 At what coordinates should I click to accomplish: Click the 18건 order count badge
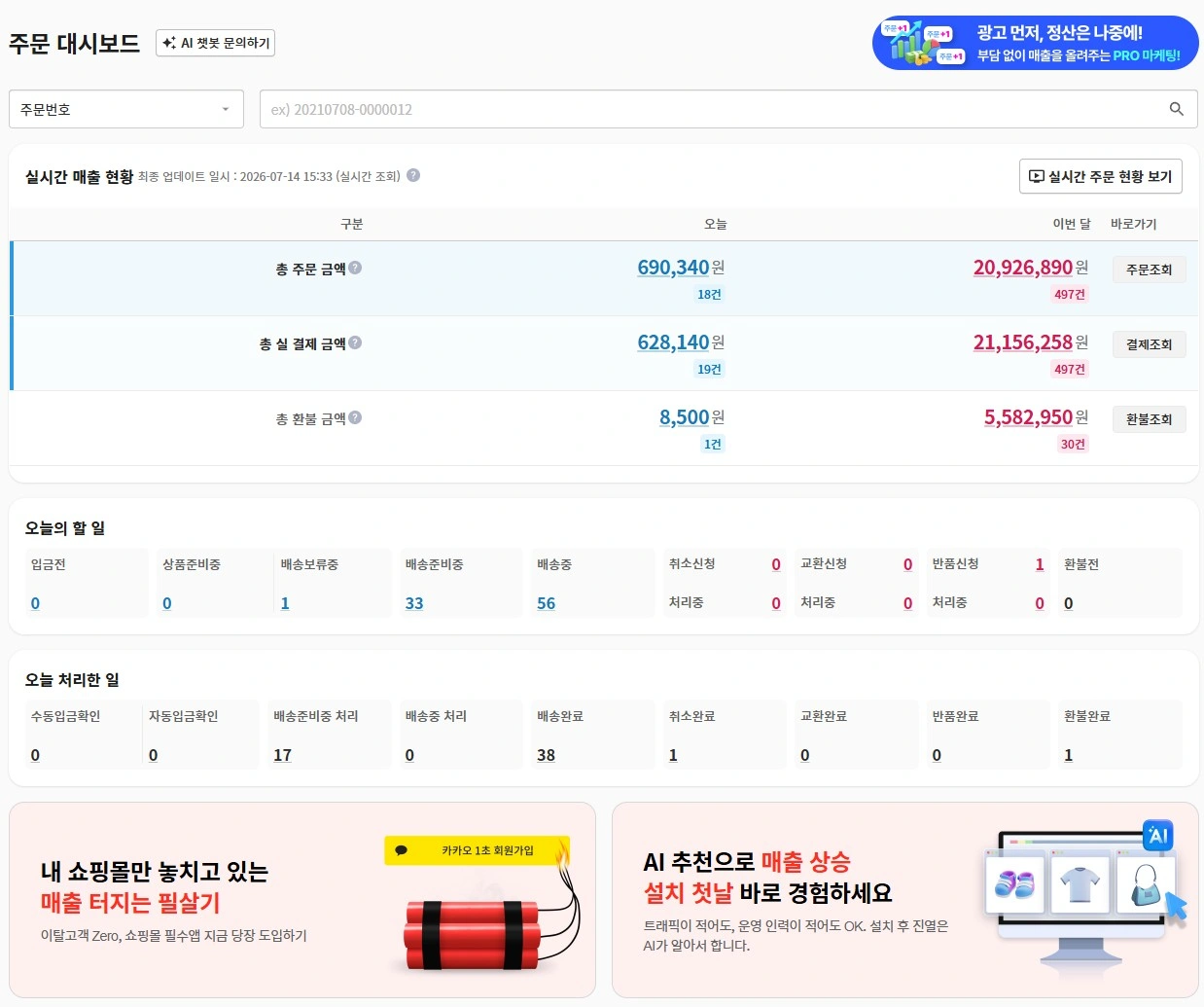click(709, 295)
